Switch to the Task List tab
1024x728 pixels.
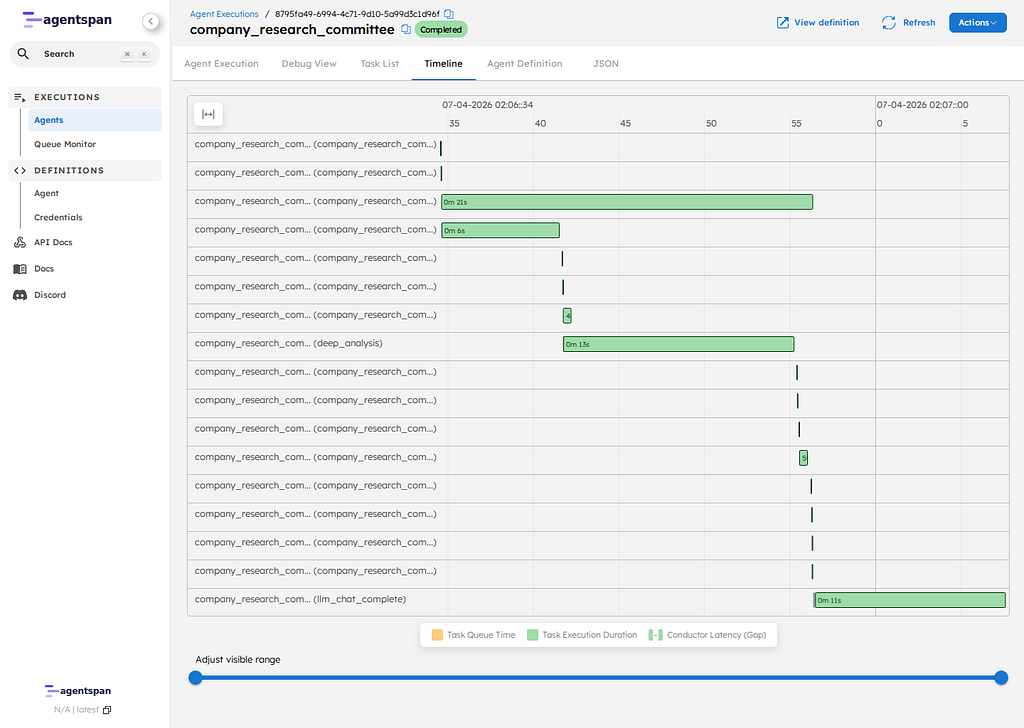tap(380, 64)
